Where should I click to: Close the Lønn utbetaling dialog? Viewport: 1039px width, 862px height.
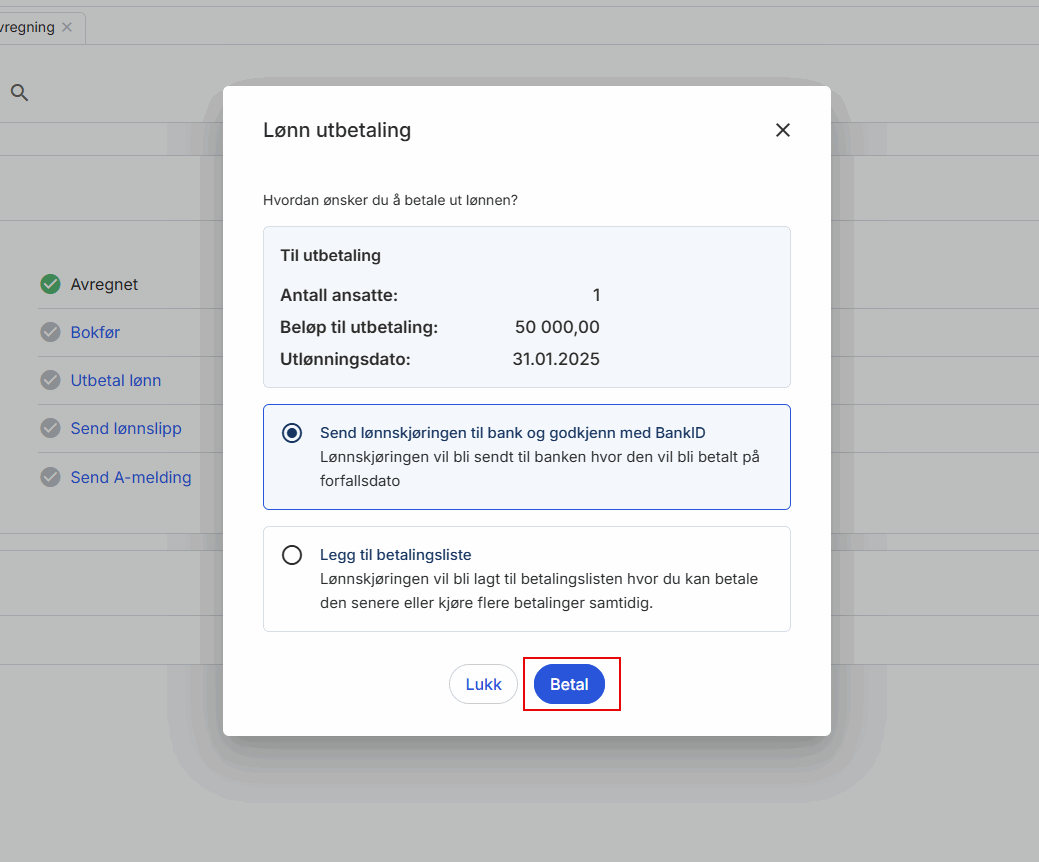coord(782,130)
